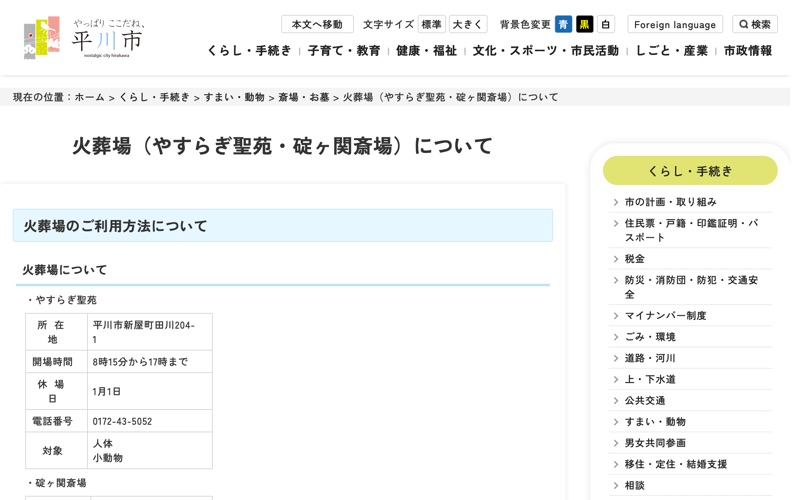Click the ・やすらぎ聖苑 label
The image size is (800, 500).
62,299
